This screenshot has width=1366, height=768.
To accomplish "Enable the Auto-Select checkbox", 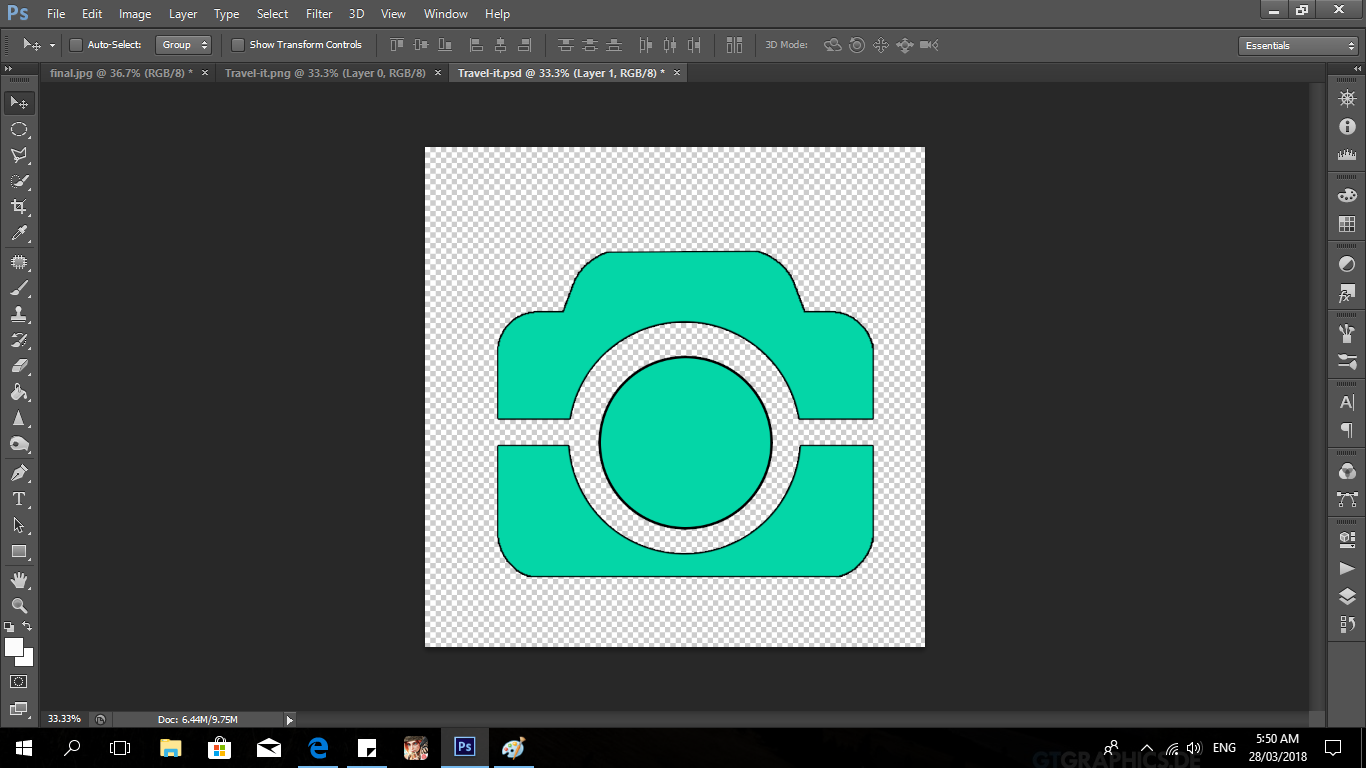I will [x=76, y=45].
